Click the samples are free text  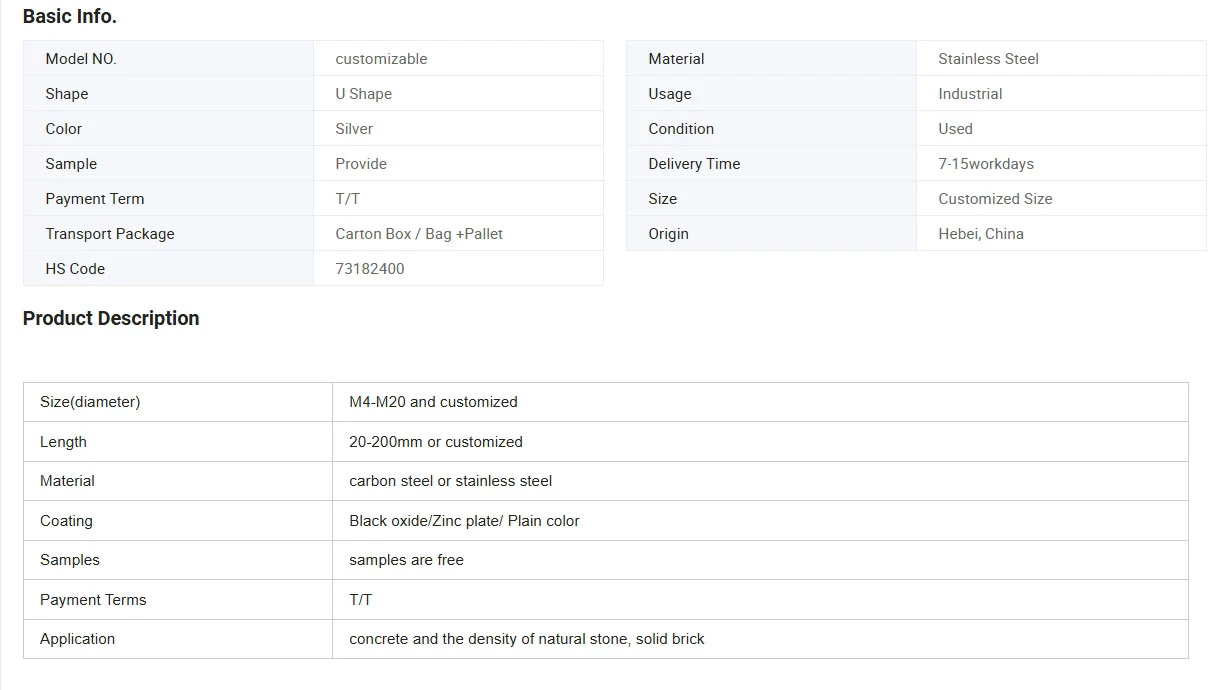[x=406, y=560]
